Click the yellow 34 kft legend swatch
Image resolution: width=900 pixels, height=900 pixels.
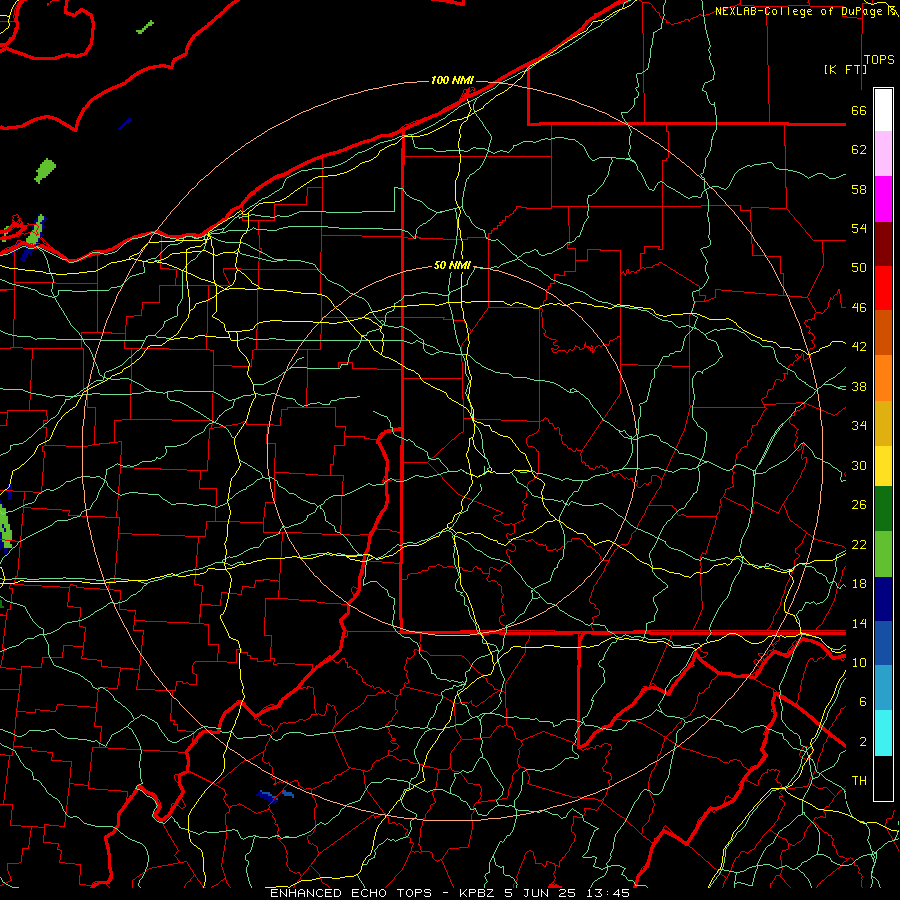pyautogui.click(x=883, y=466)
